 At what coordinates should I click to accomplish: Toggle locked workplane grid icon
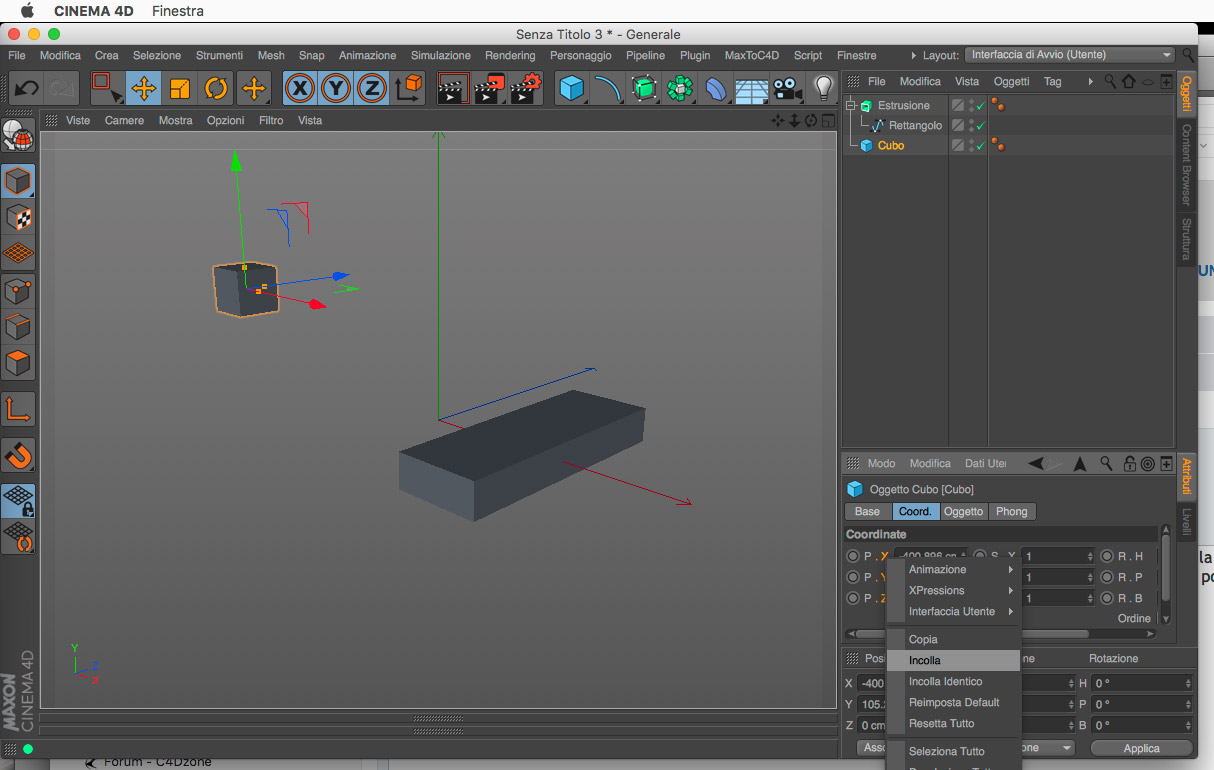pyautogui.click(x=18, y=500)
